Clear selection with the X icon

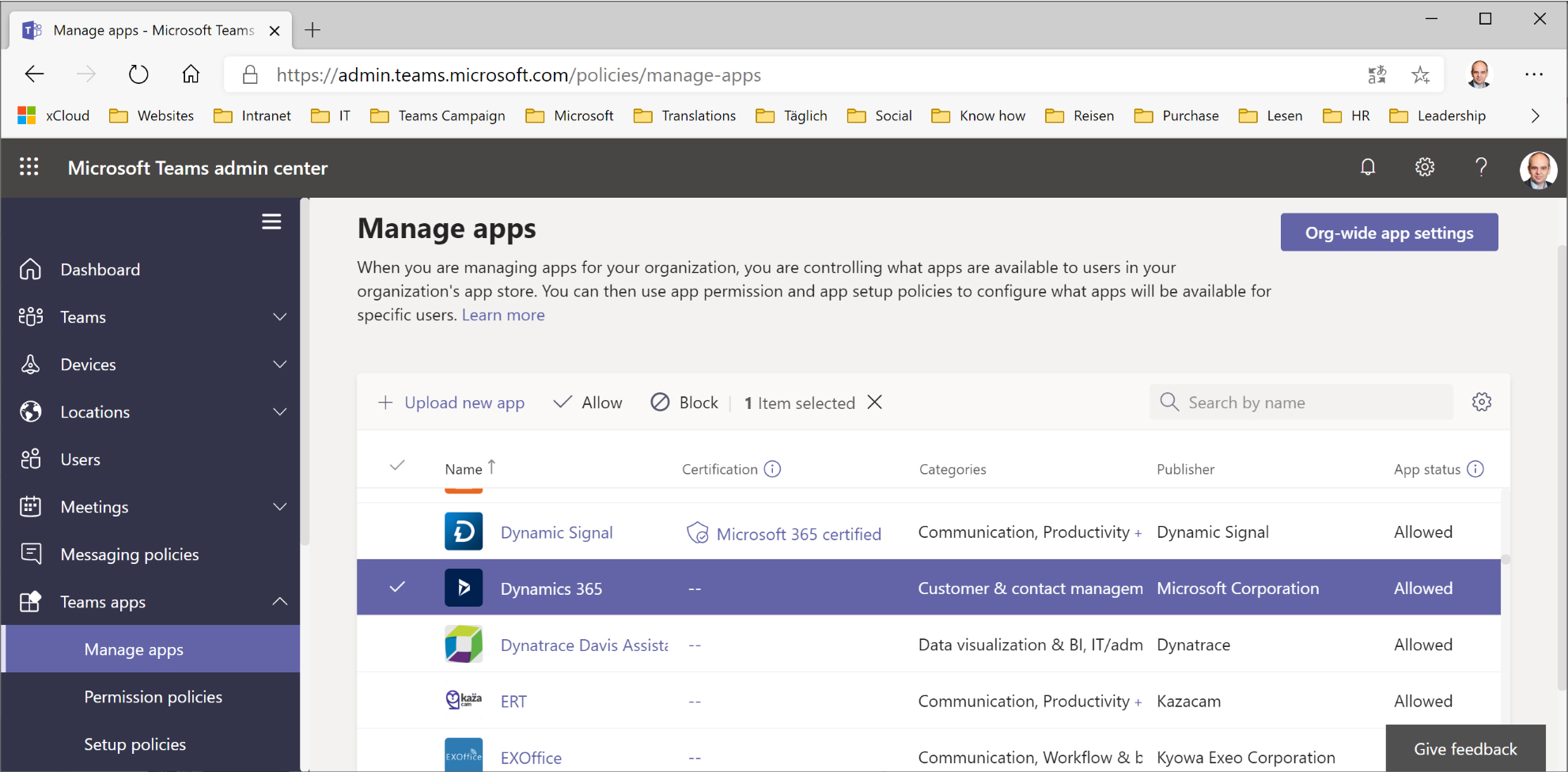click(874, 402)
